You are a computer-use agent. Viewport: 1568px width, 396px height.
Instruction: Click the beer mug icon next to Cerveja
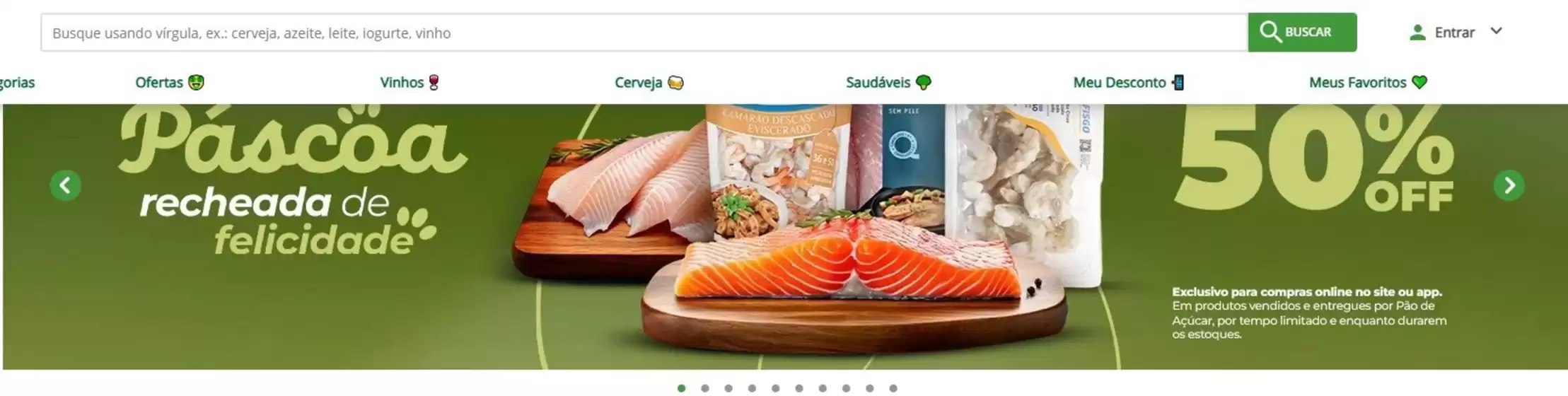(675, 83)
